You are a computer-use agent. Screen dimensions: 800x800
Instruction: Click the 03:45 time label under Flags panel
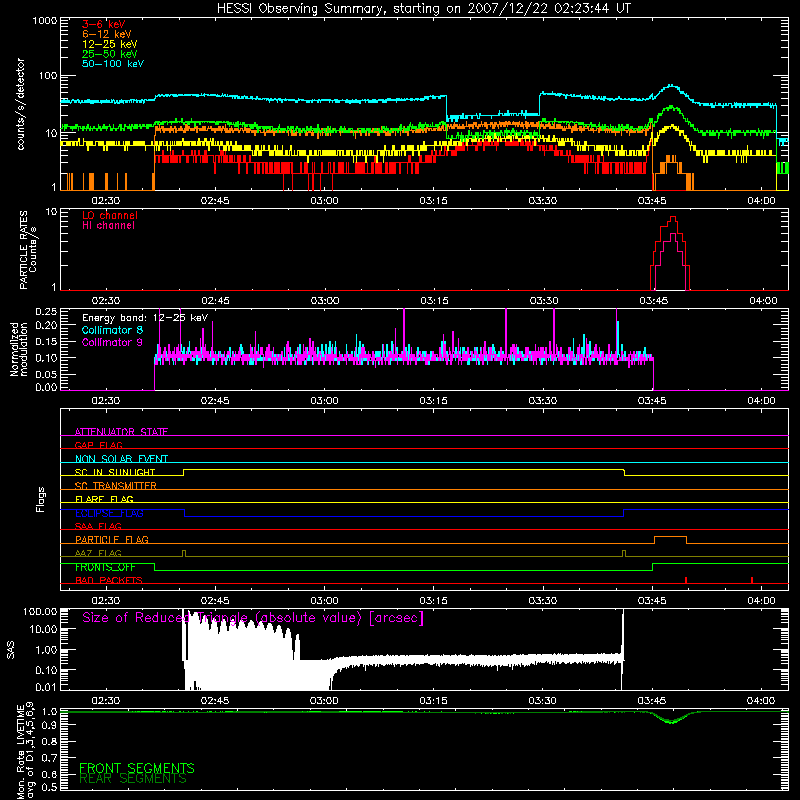652,601
